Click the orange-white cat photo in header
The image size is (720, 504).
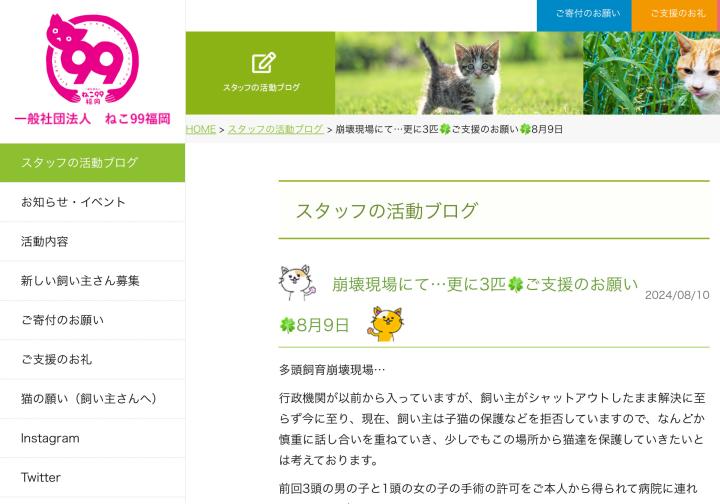(x=652, y=73)
